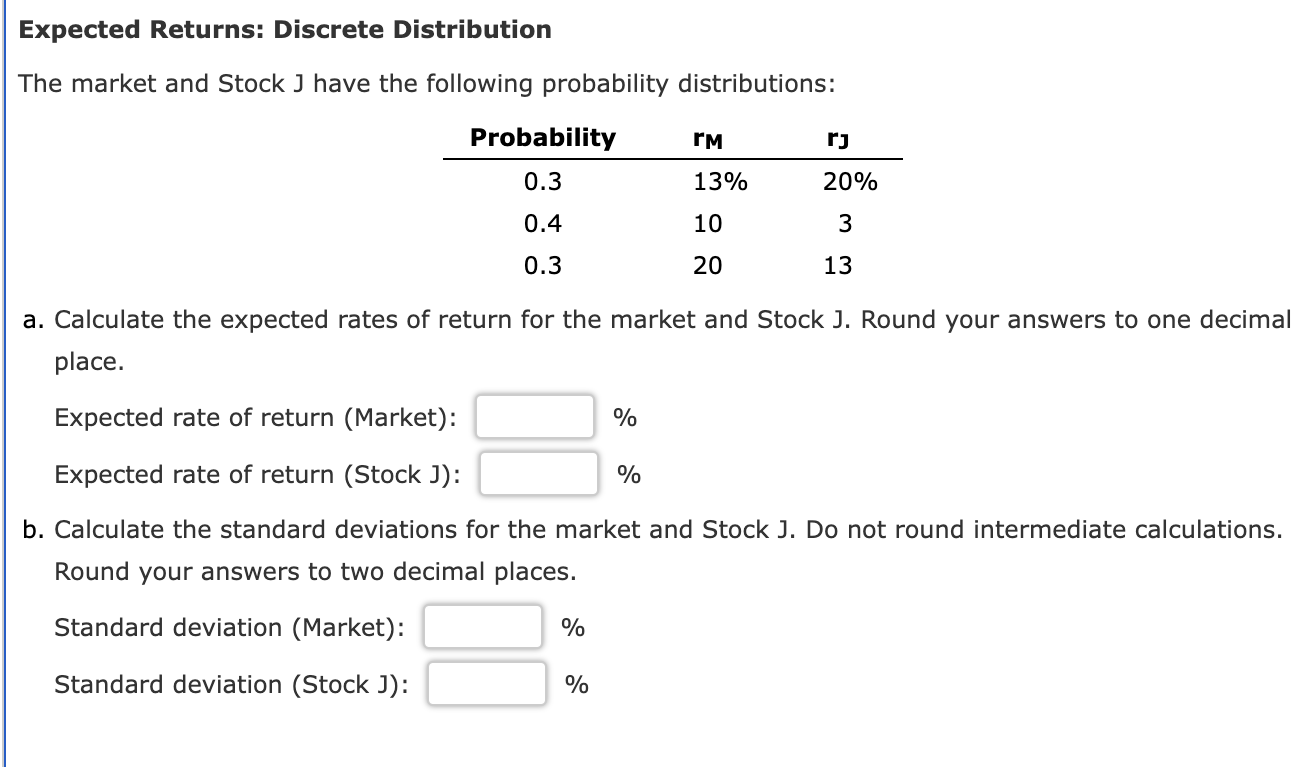The height and width of the screenshot is (767, 1313).
Task: Click the Expected rate of return (Market) input field
Action: coord(534,418)
